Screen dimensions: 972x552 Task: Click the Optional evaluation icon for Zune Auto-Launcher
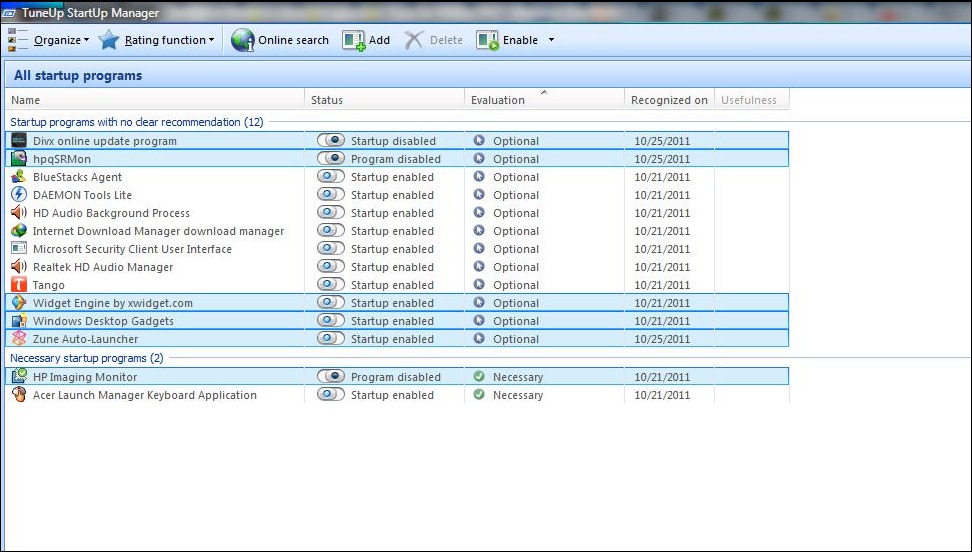(x=479, y=338)
